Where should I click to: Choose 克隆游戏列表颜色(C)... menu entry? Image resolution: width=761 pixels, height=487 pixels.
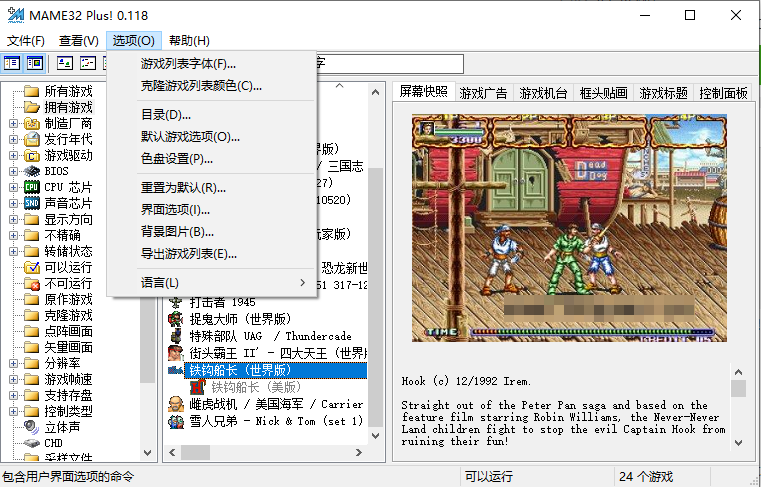pyautogui.click(x=212, y=86)
